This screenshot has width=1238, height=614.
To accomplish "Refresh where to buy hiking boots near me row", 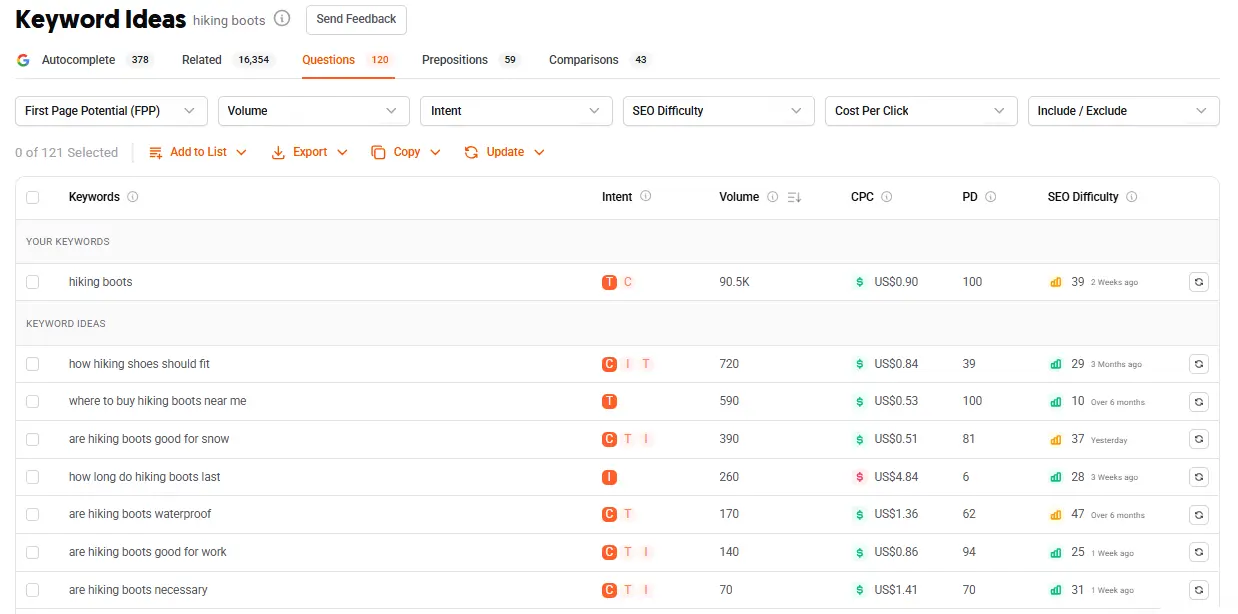I will point(1199,401).
